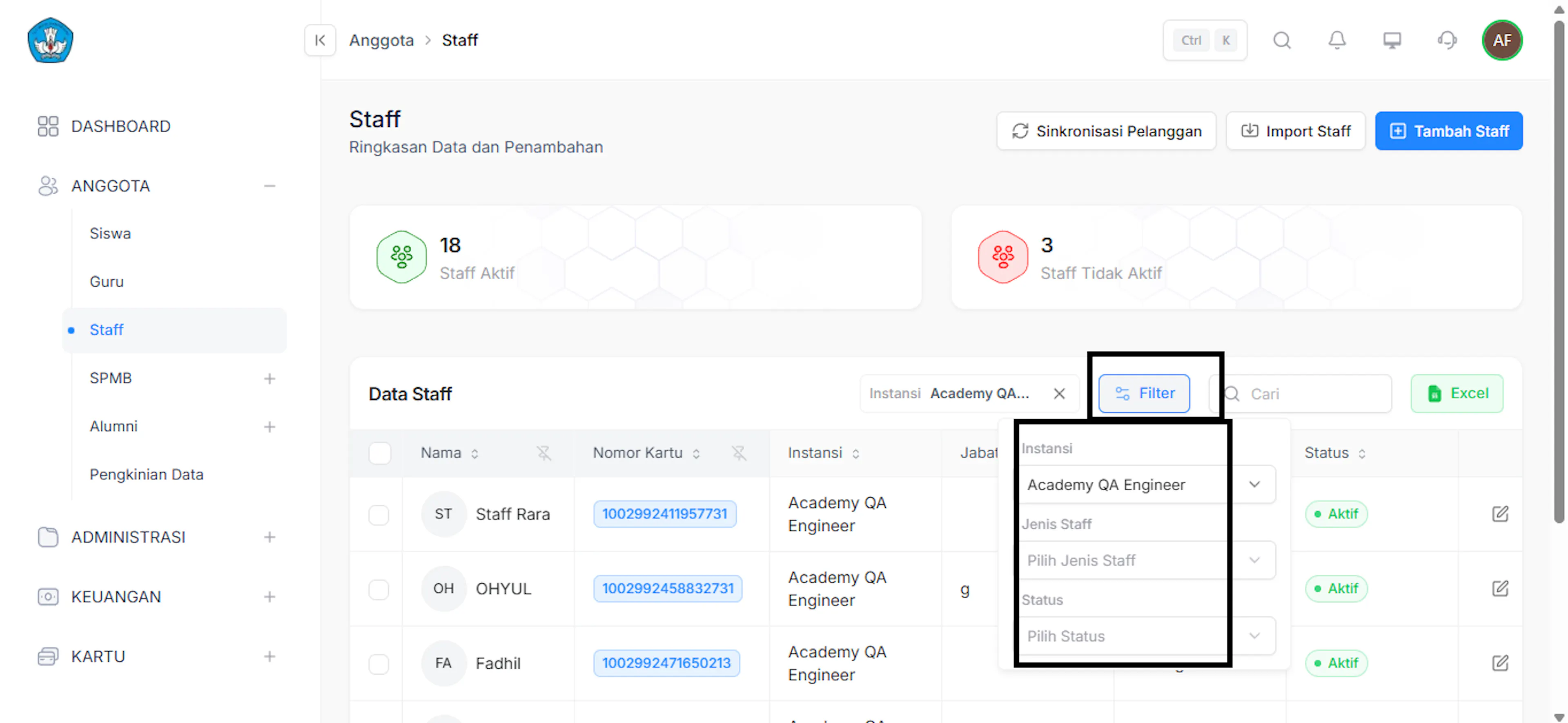Open the Siswa menu item
The height and width of the screenshot is (723, 1568).
[110, 233]
